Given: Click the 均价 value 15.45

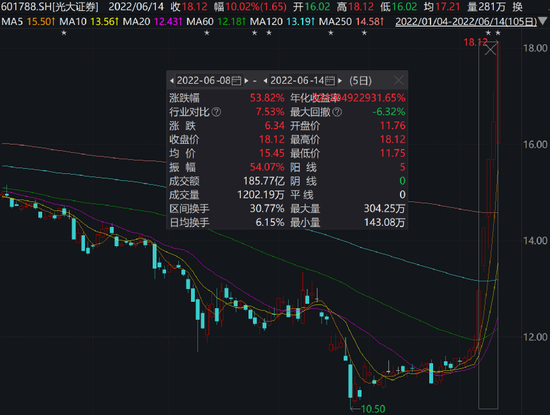Looking at the screenshot, I should click(x=272, y=153).
